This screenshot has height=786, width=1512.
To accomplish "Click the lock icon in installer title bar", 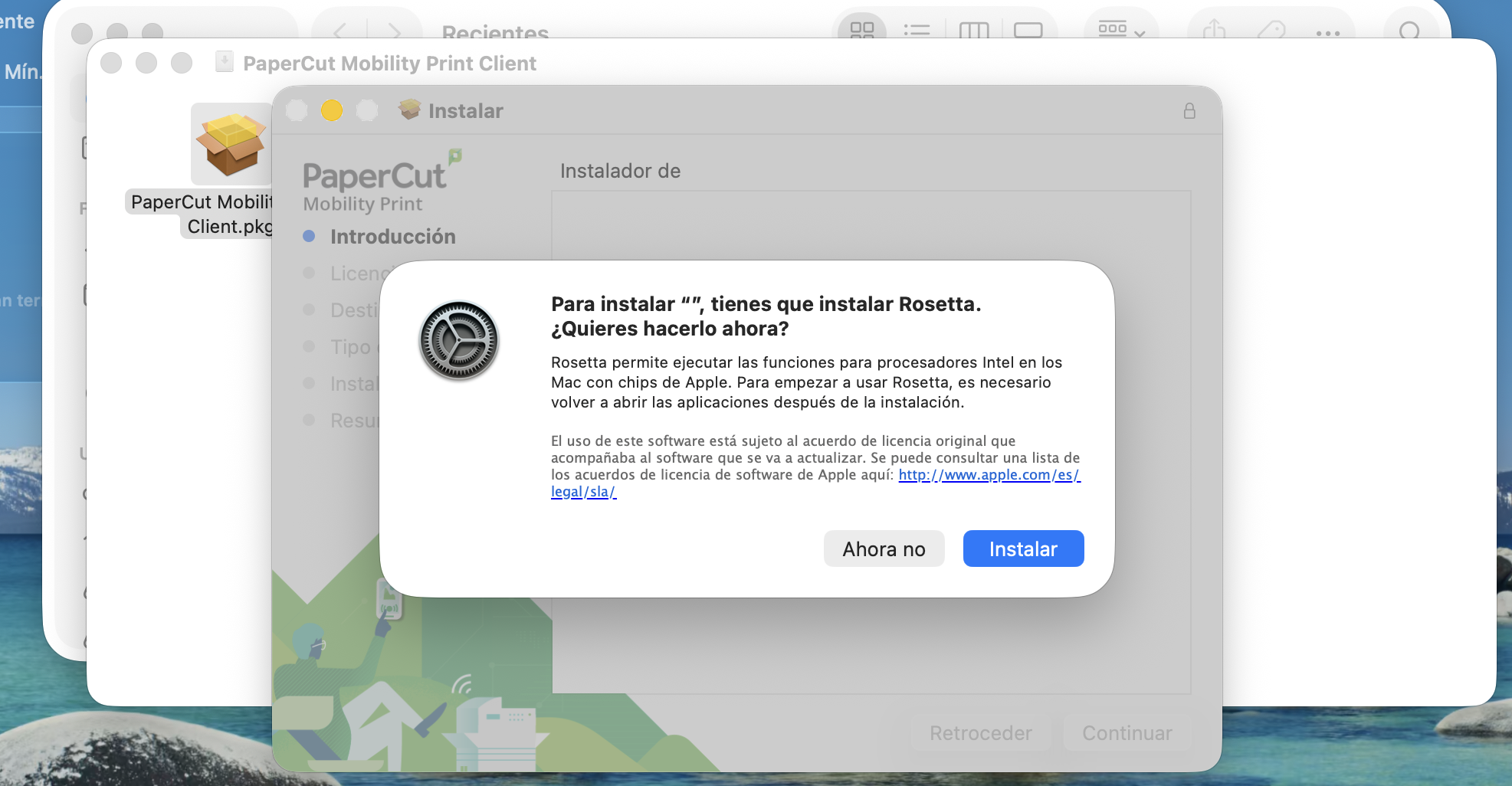I will [x=1189, y=111].
